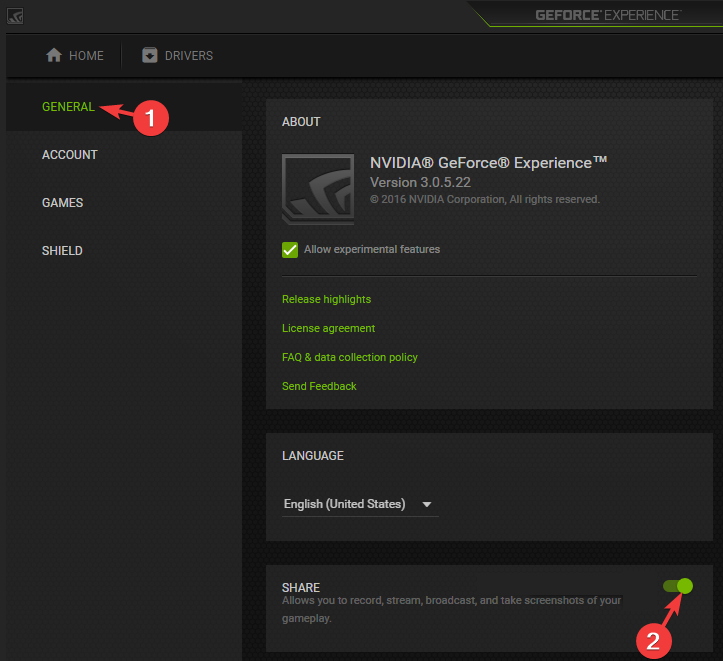The width and height of the screenshot is (723, 661).
Task: Click the SHARE section heading
Action: coord(301,587)
